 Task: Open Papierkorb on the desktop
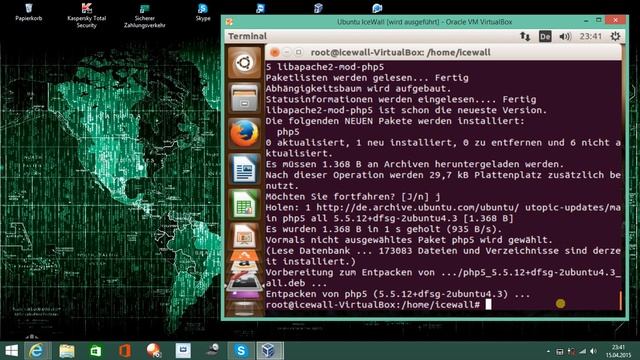coord(29,12)
